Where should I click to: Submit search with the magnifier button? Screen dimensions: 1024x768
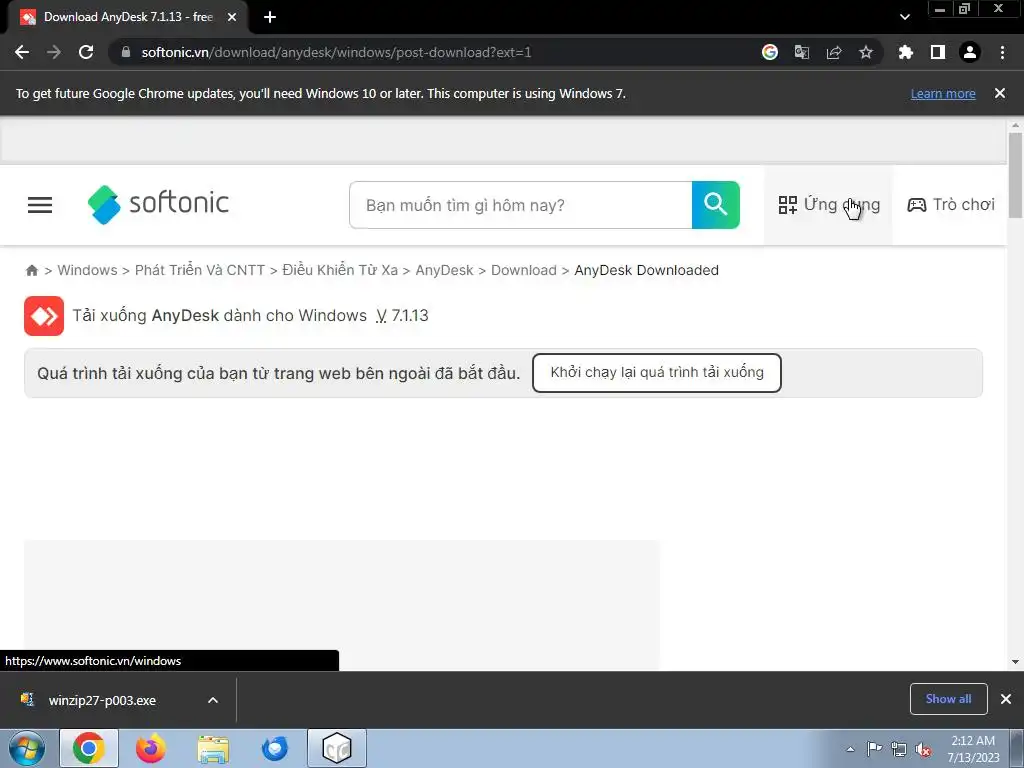[x=716, y=205]
